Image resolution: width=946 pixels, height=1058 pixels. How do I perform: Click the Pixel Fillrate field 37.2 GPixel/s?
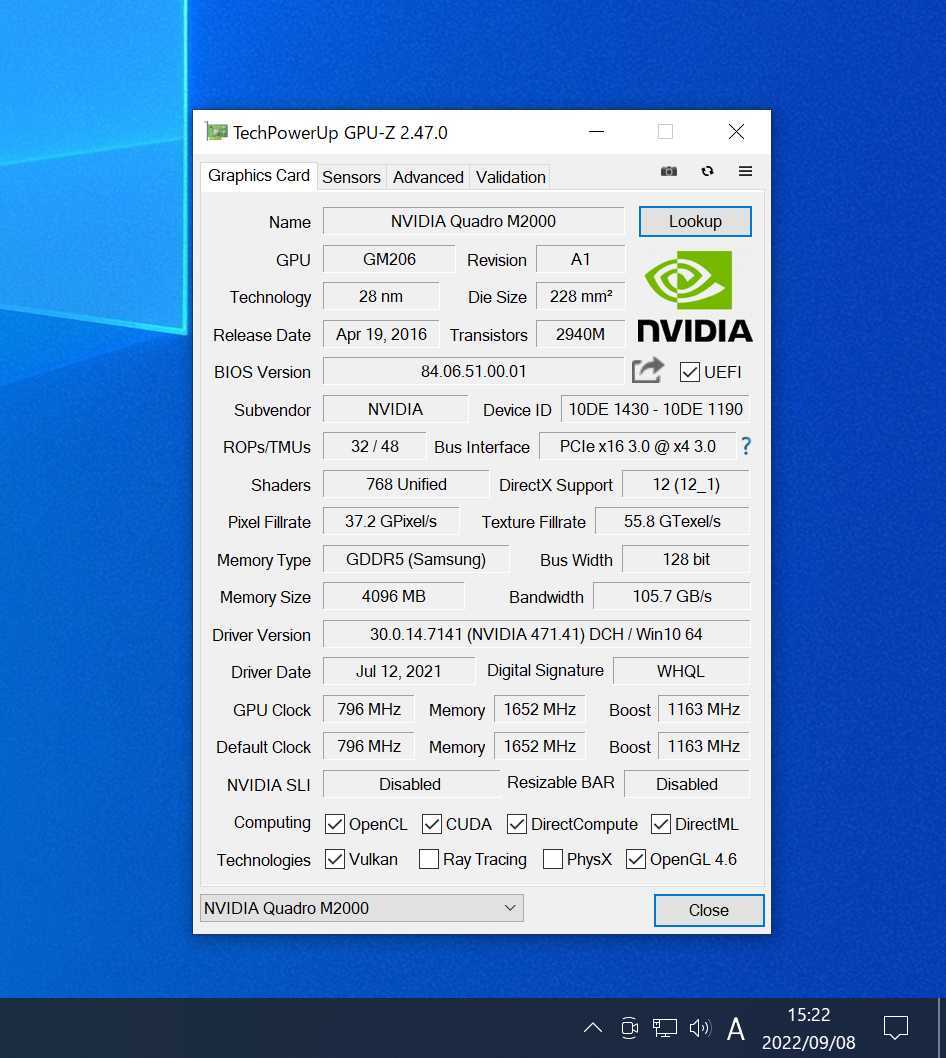[391, 521]
